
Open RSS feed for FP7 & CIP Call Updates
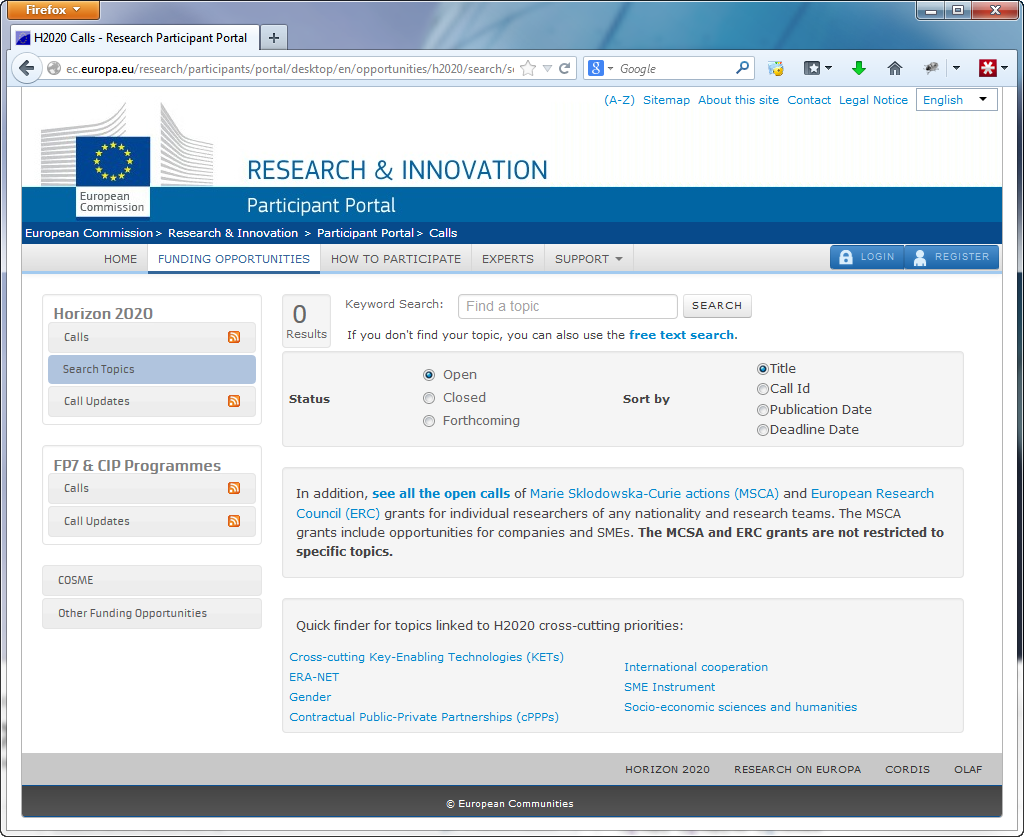(x=234, y=520)
